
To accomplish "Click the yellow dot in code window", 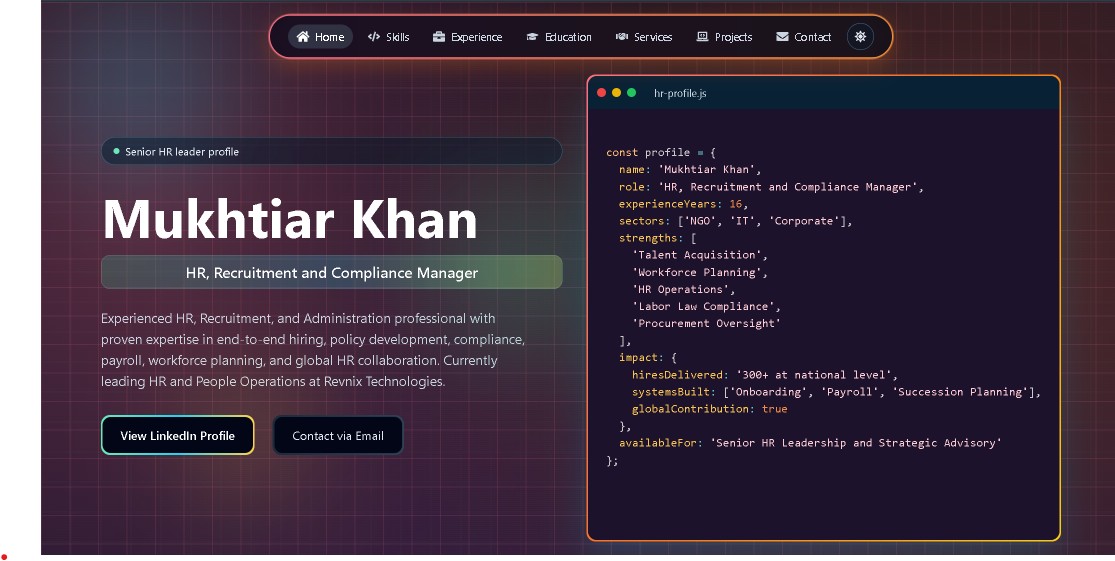I will click(617, 92).
